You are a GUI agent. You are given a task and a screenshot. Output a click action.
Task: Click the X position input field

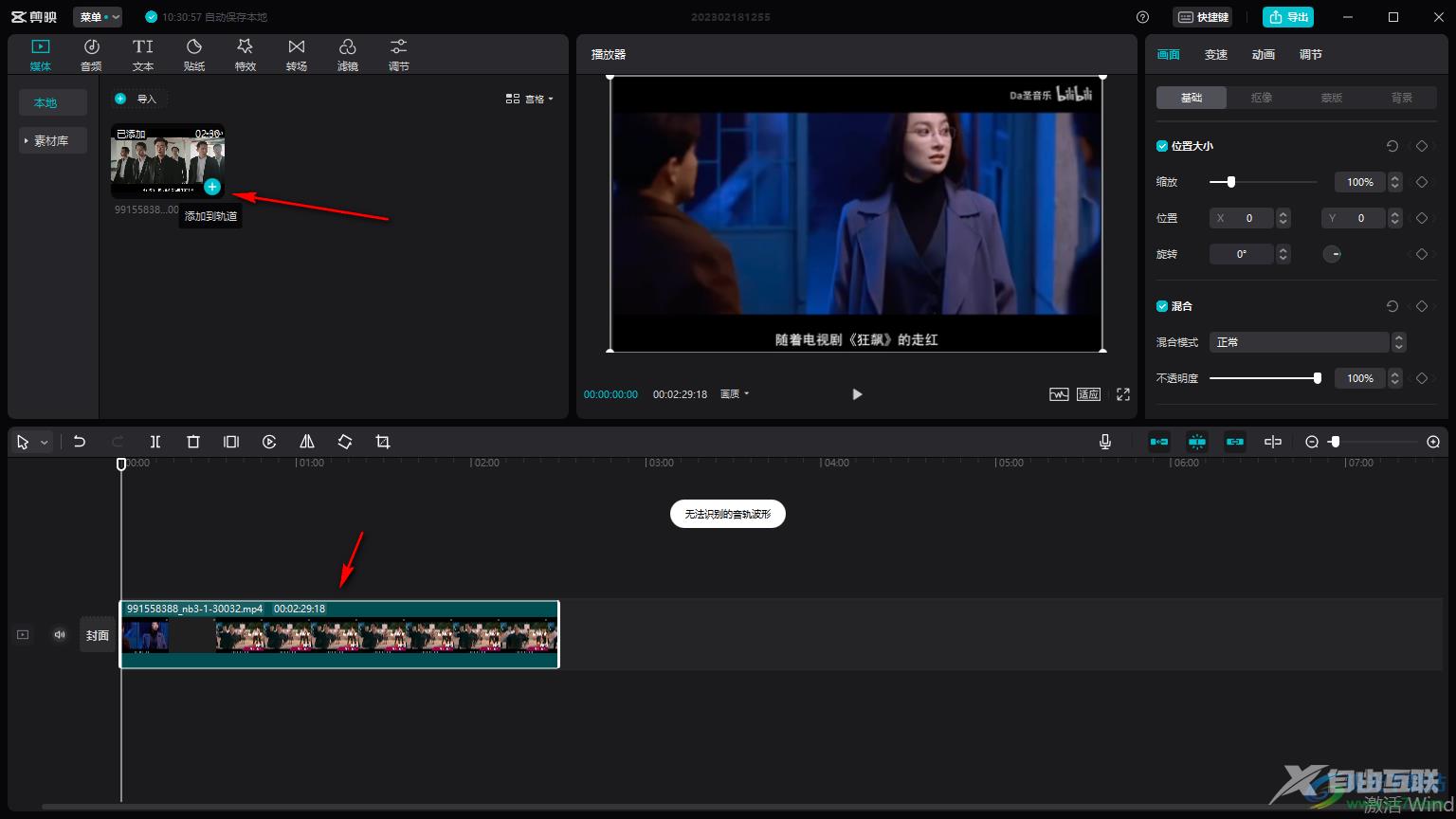[1242, 218]
